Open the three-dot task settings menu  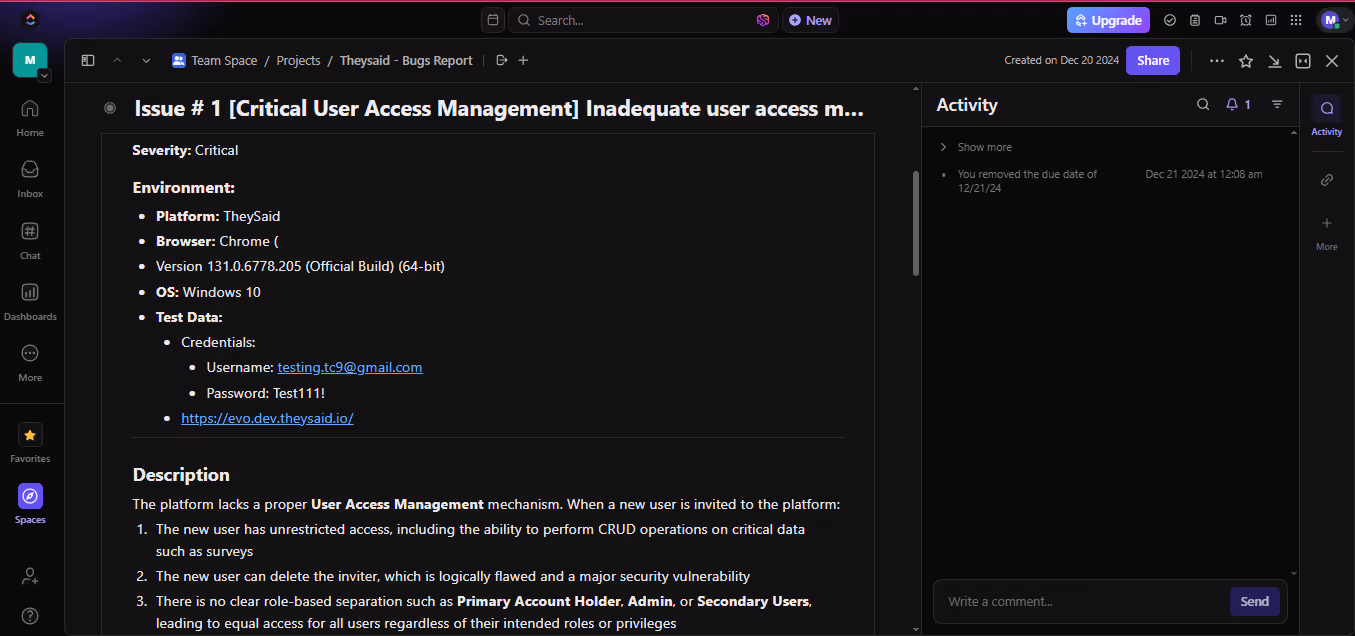(x=1216, y=61)
